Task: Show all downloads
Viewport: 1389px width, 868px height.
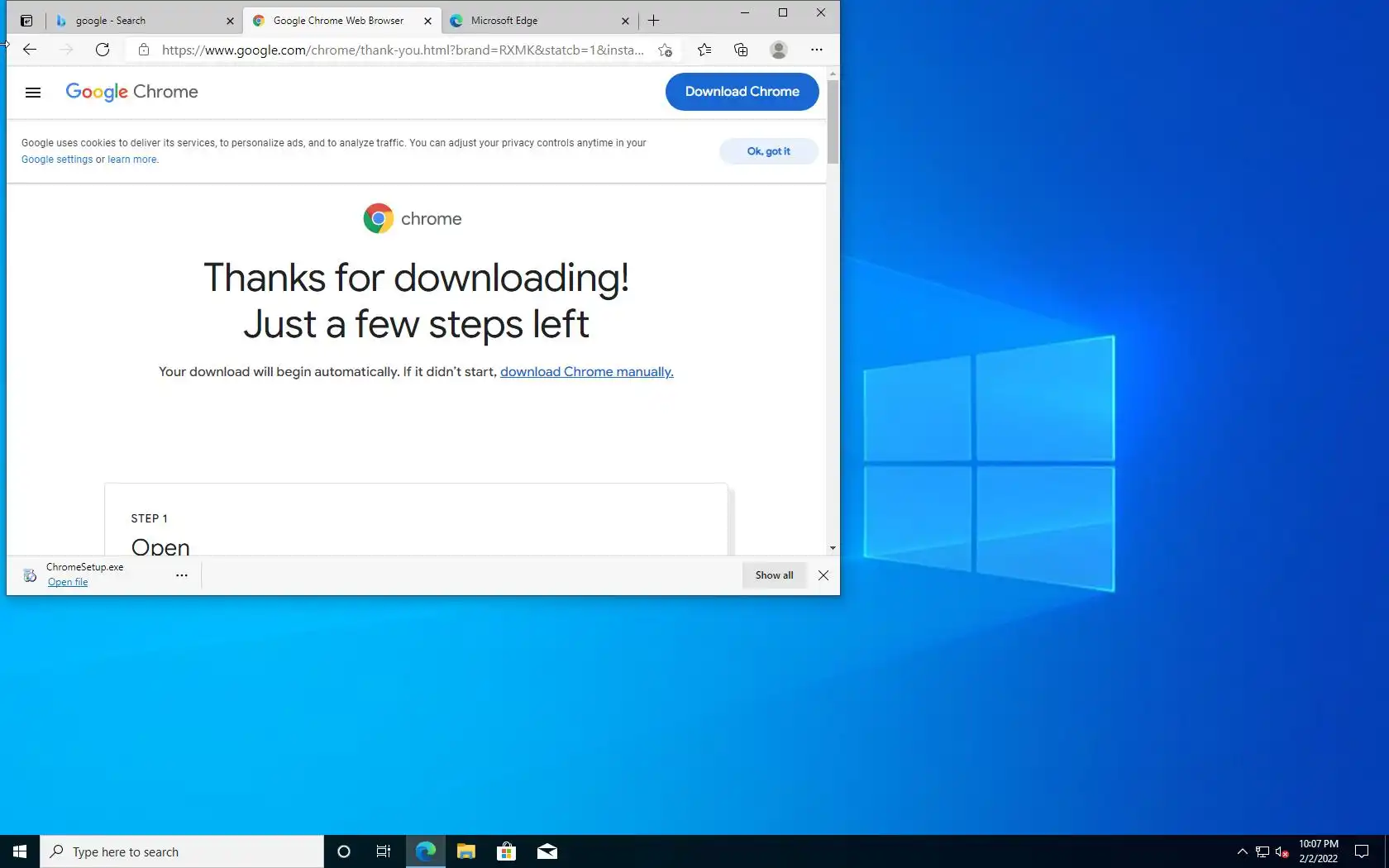Action: [x=774, y=575]
